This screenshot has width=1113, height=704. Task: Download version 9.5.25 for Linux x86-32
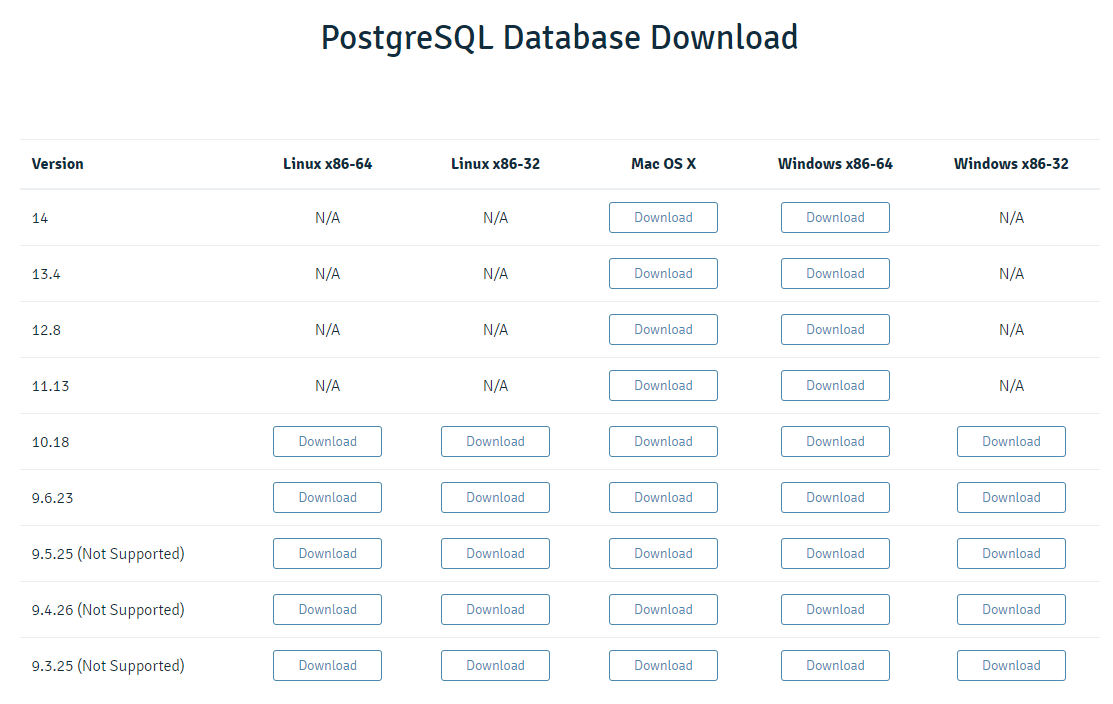[x=495, y=554]
